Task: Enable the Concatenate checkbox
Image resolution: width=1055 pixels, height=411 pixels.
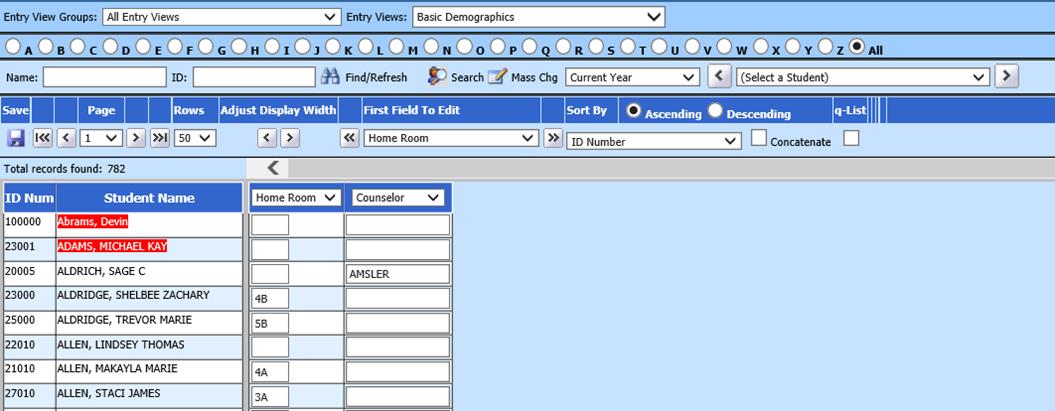Action: [759, 139]
